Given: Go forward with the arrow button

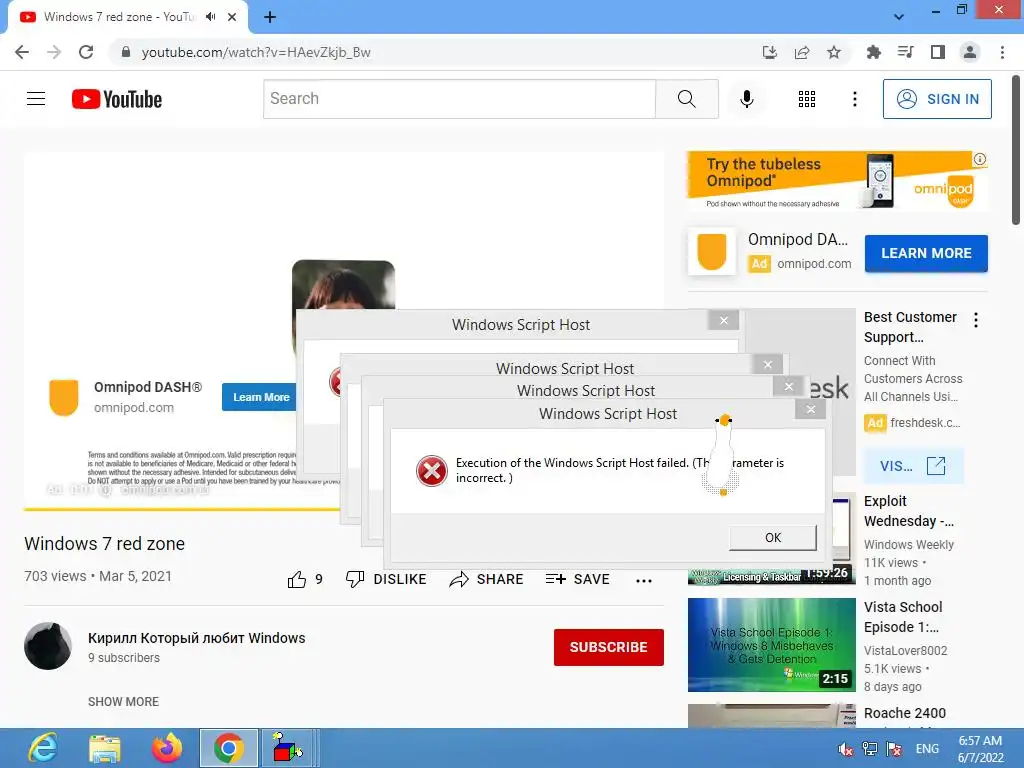Looking at the screenshot, I should point(54,52).
